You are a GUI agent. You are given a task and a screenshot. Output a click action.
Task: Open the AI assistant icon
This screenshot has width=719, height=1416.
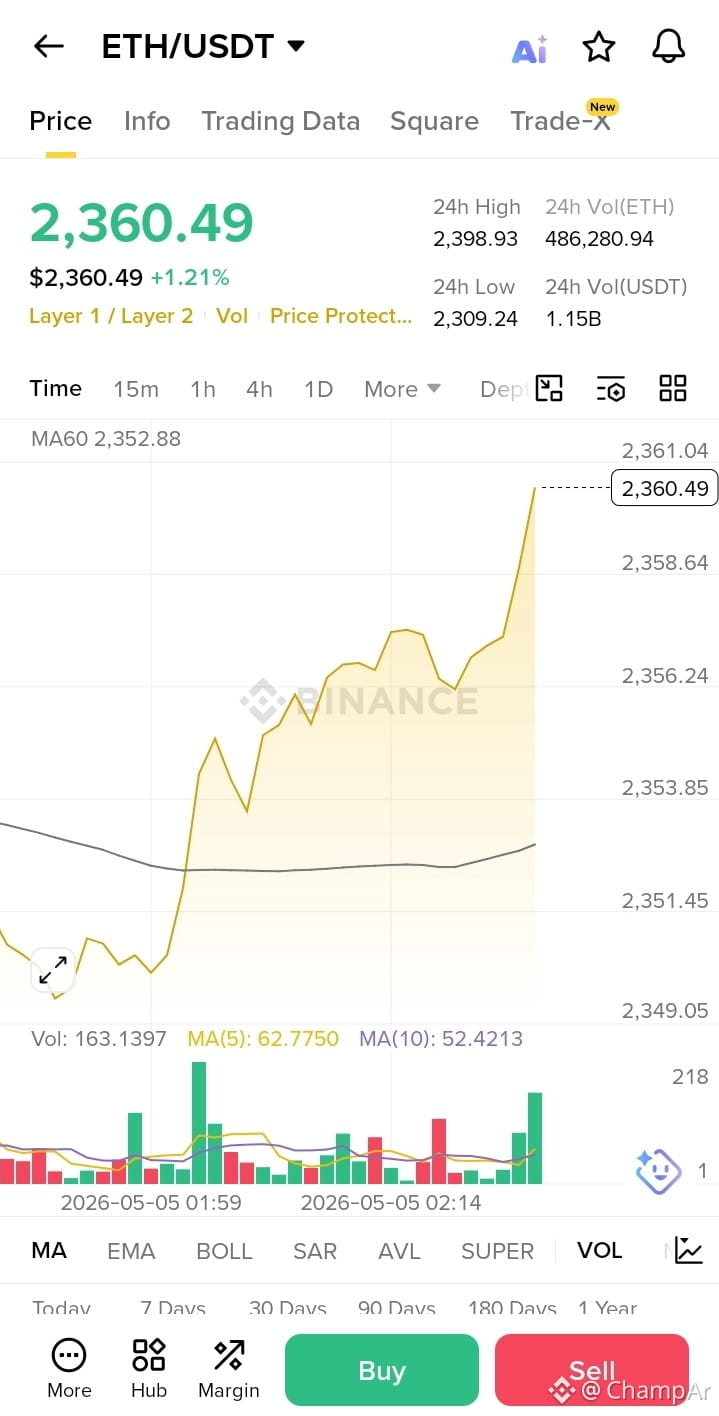pos(529,48)
